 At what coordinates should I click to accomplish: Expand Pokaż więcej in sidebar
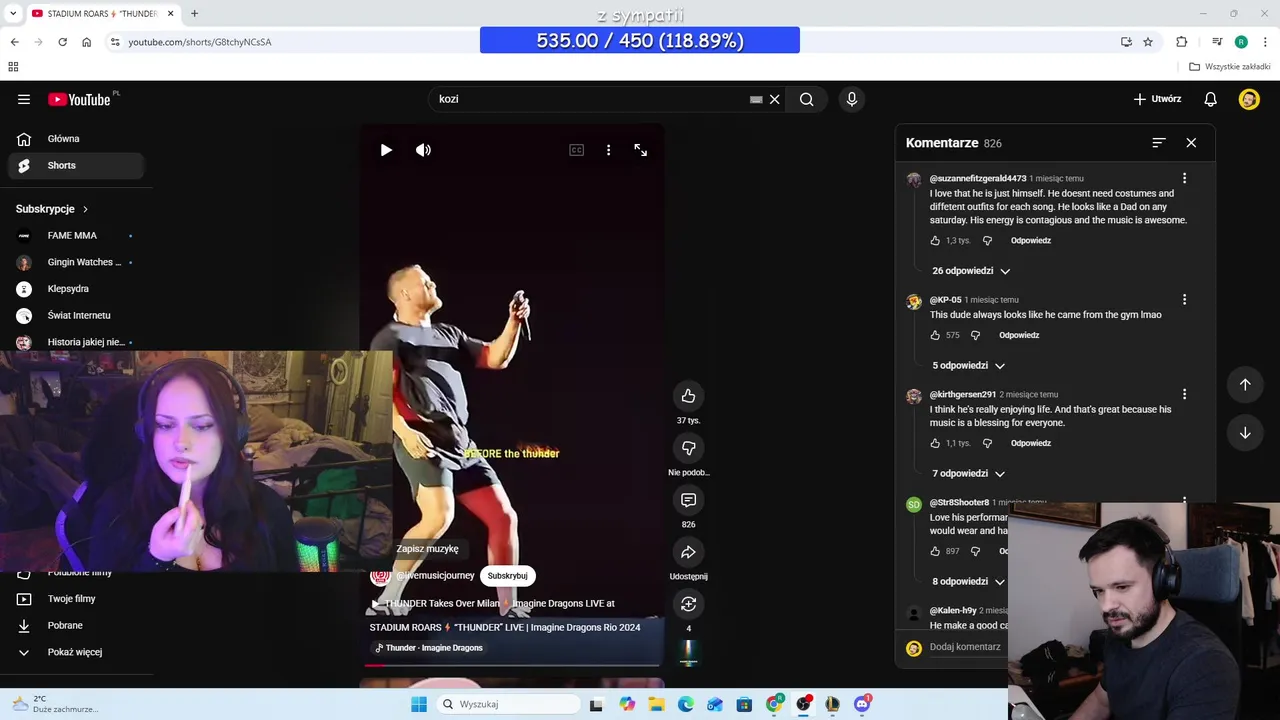pos(76,652)
